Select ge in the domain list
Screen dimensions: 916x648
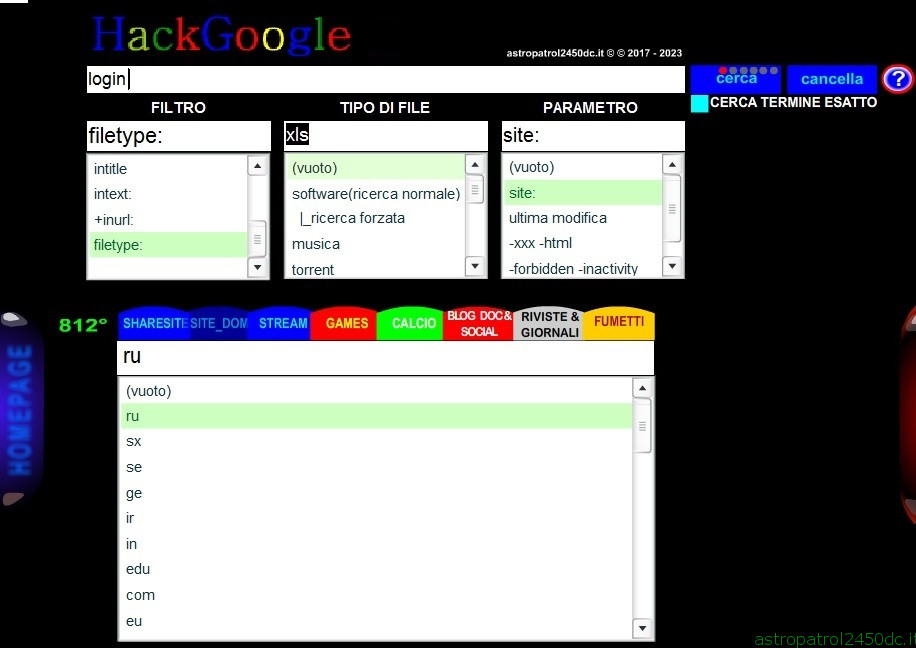point(376,493)
